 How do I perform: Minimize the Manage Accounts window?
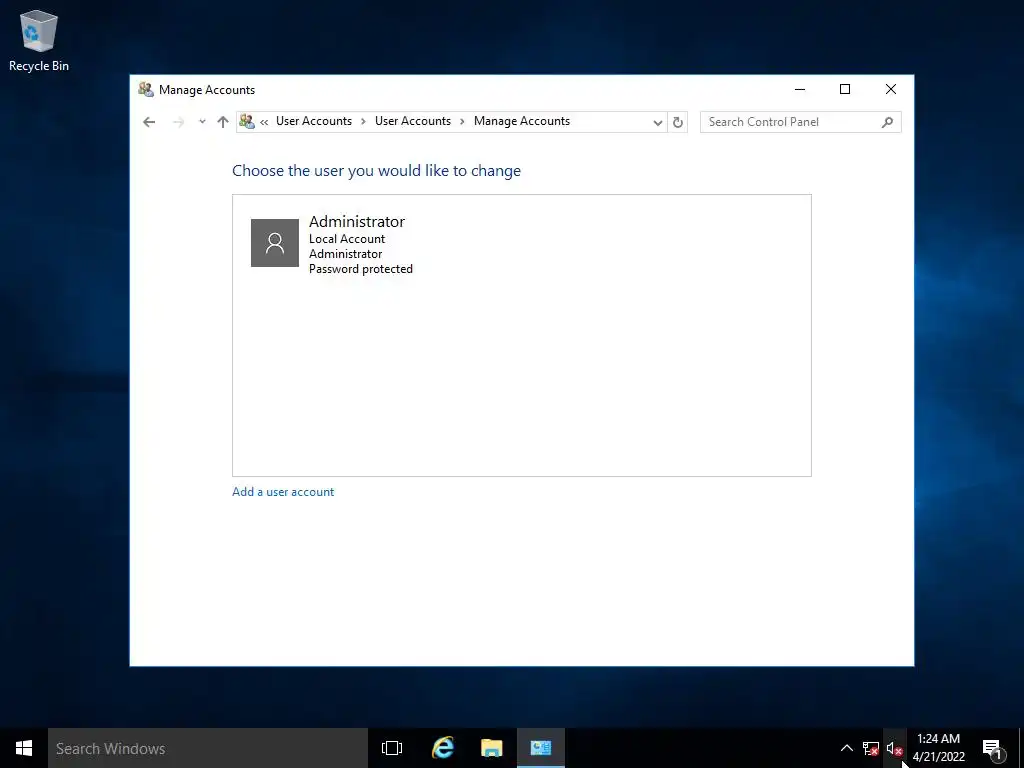pos(799,89)
